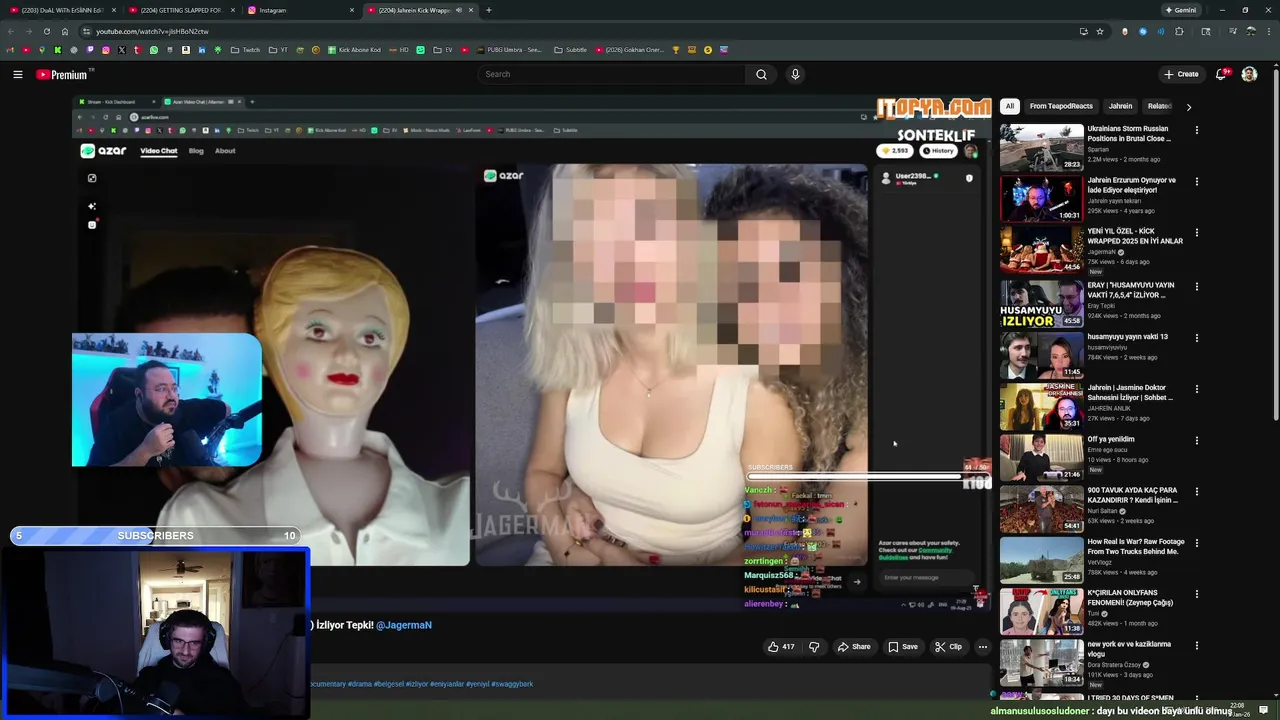The height and width of the screenshot is (720, 1280).
Task: Open husamuyuyu yayın vakti 13 thumbnail
Action: [x=1041, y=354]
